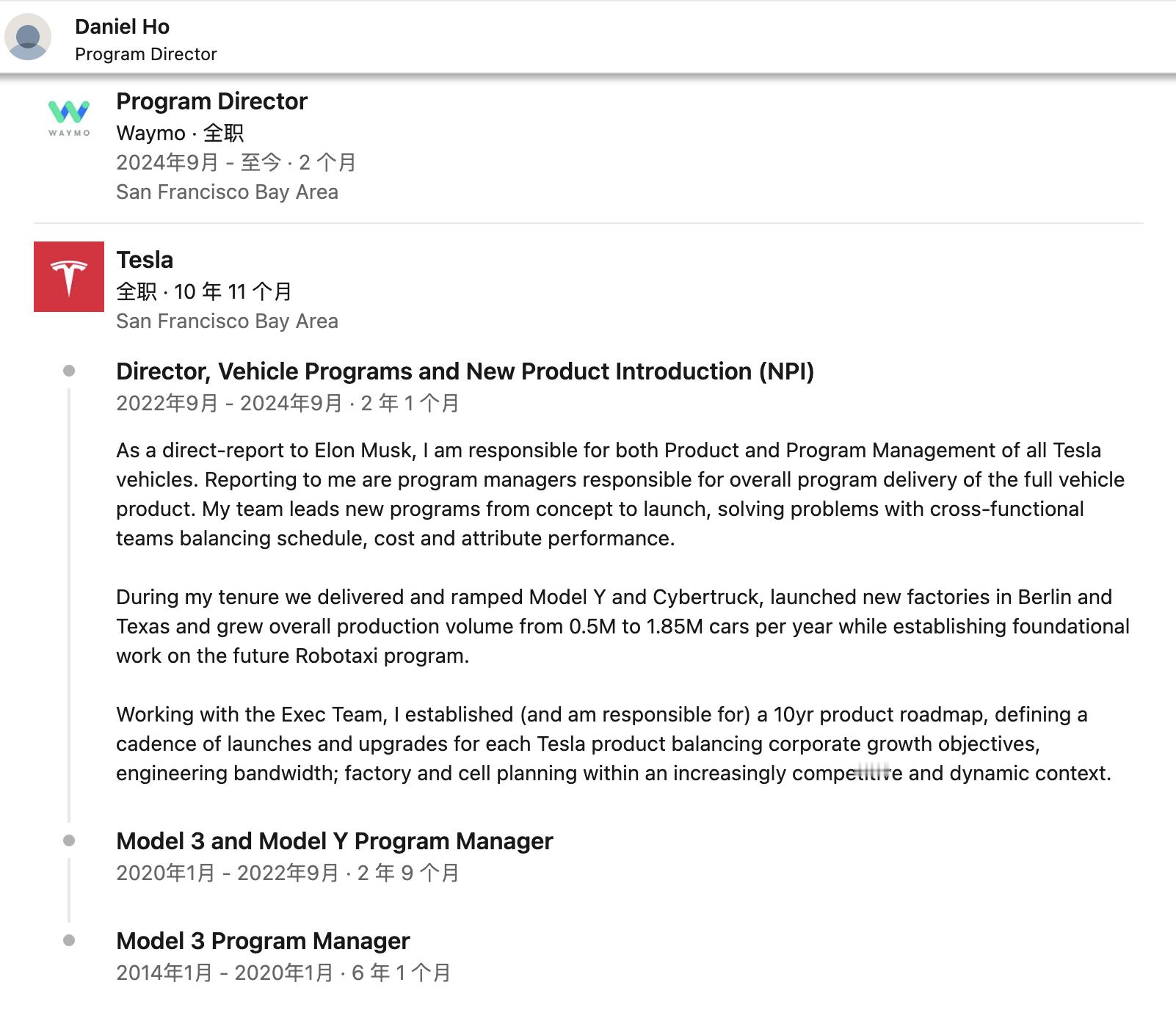
Task: Click the timeline bullet beside Model 3 Program Manager
Action: coord(69,940)
